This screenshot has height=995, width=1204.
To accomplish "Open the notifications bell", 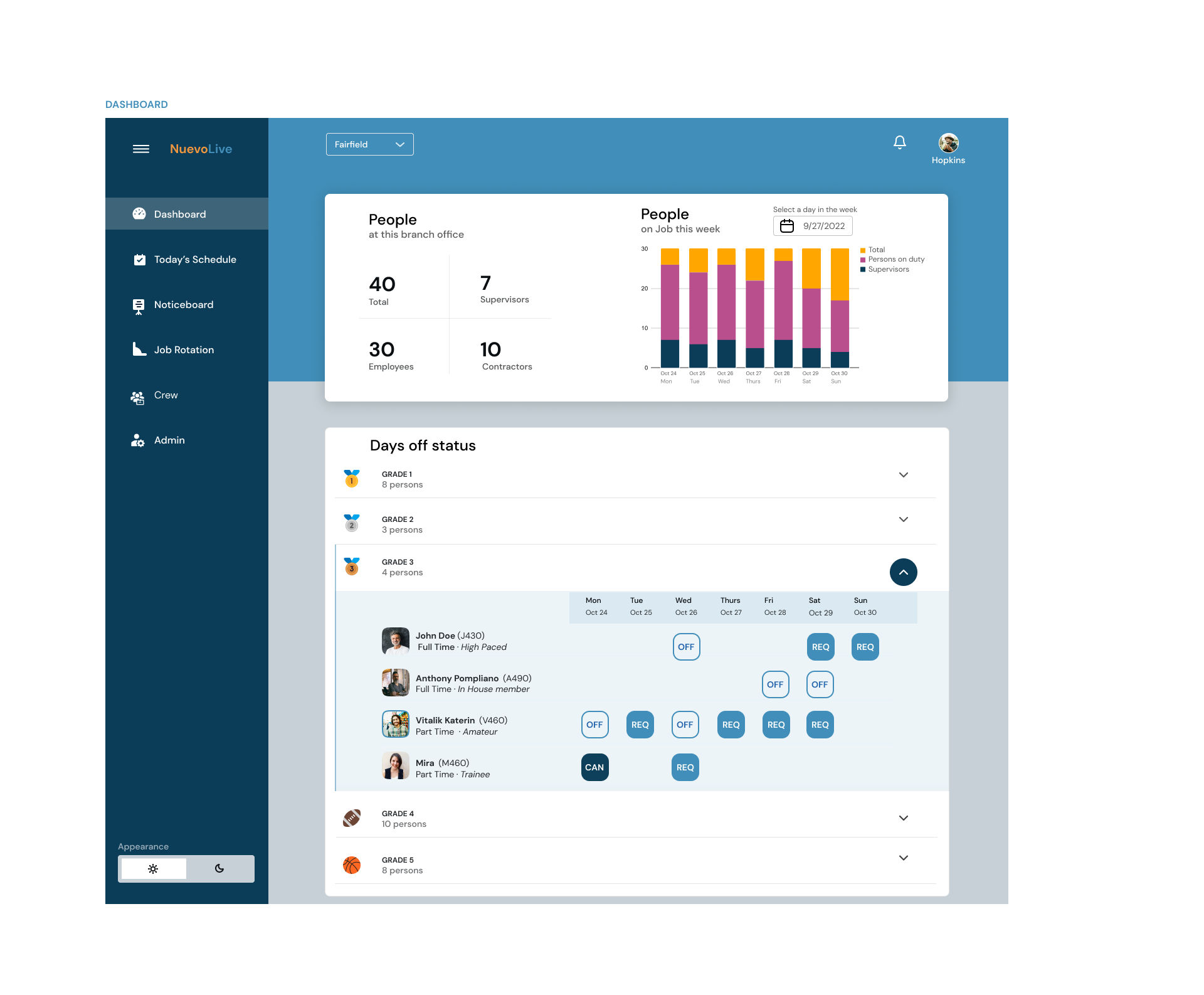I will pyautogui.click(x=900, y=143).
